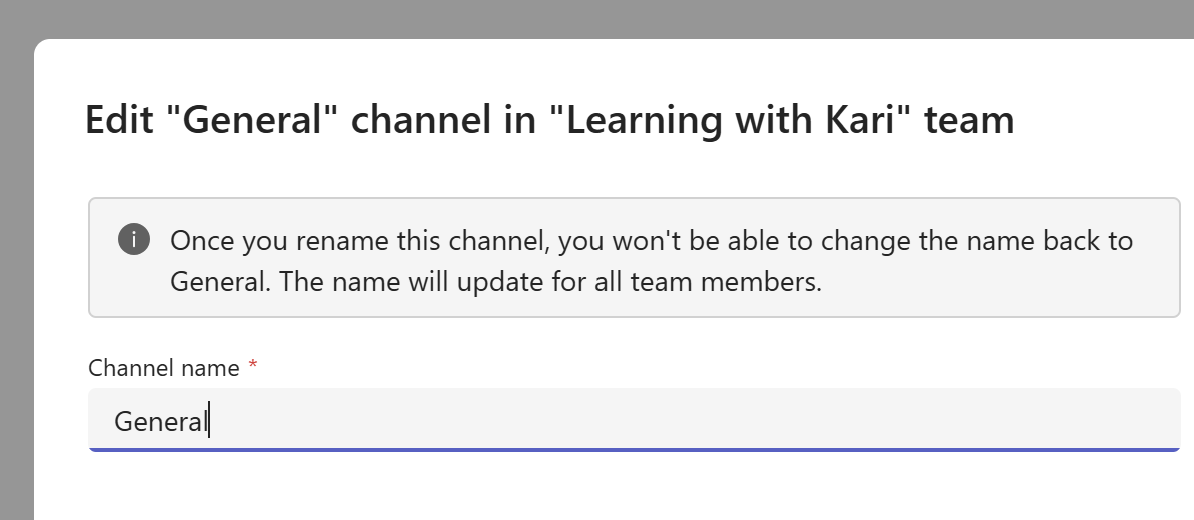Click the blank space right of the banner text
Screen dimensions: 1194x520
1000,282
